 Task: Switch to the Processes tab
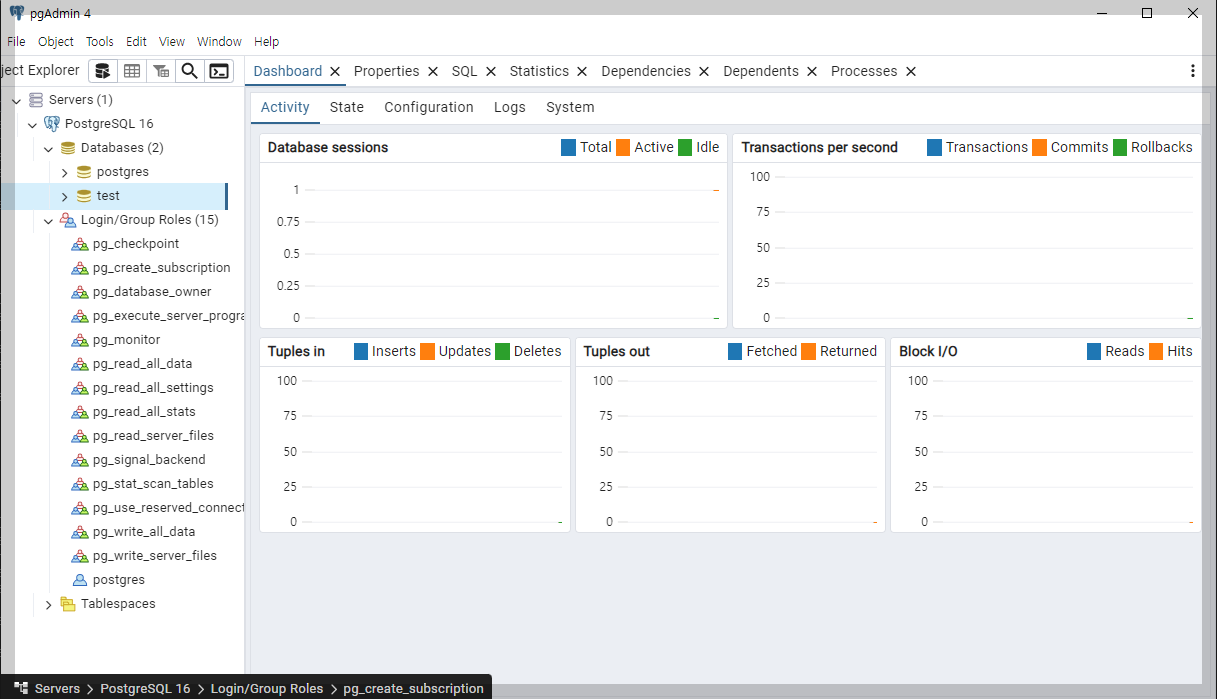[864, 71]
